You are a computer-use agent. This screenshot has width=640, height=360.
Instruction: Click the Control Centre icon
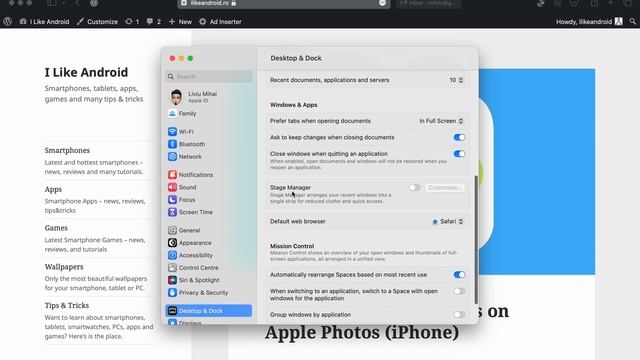[172, 268]
